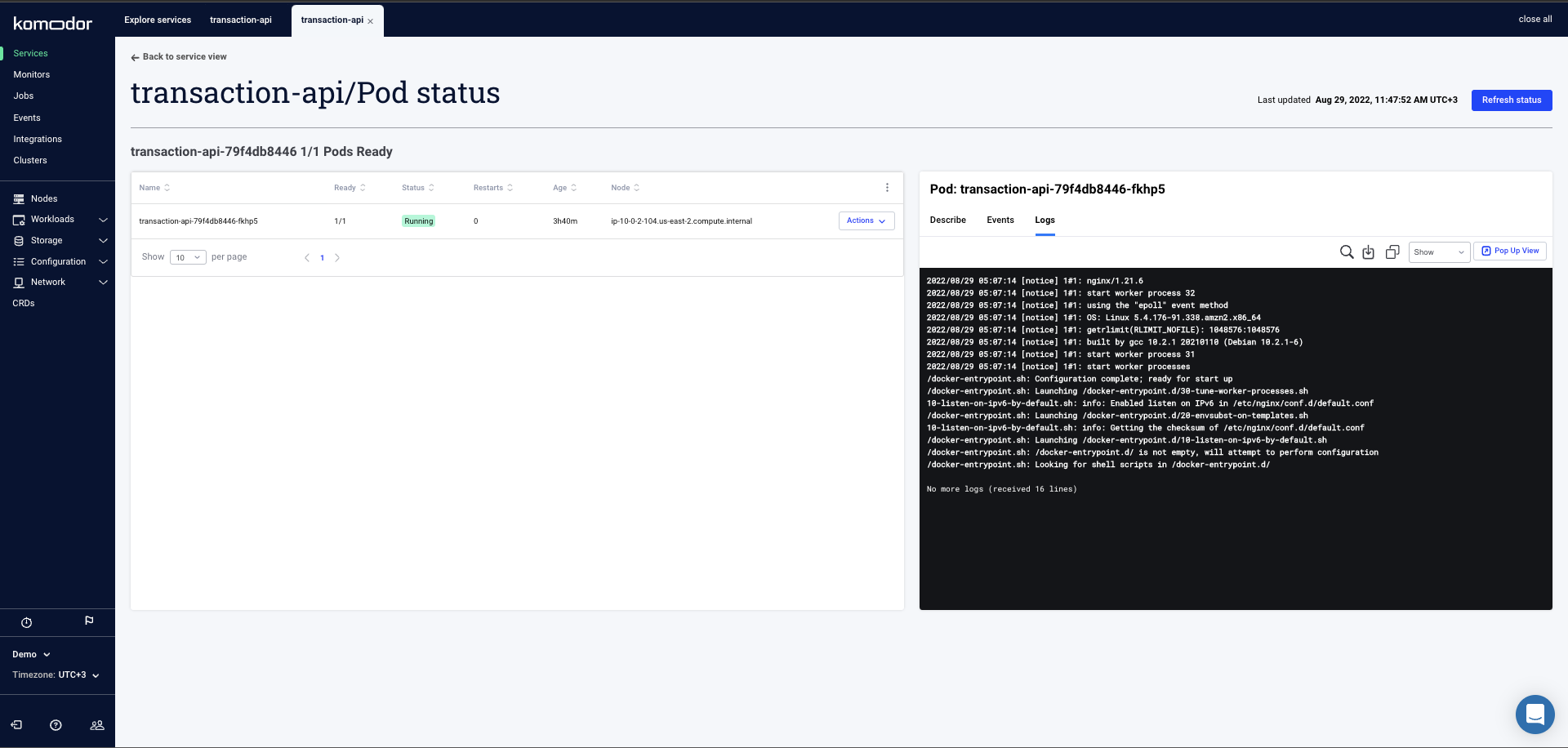Switch to the Events tab of pod
Viewport: 1568px width, 748px height.
pyautogui.click(x=1000, y=220)
